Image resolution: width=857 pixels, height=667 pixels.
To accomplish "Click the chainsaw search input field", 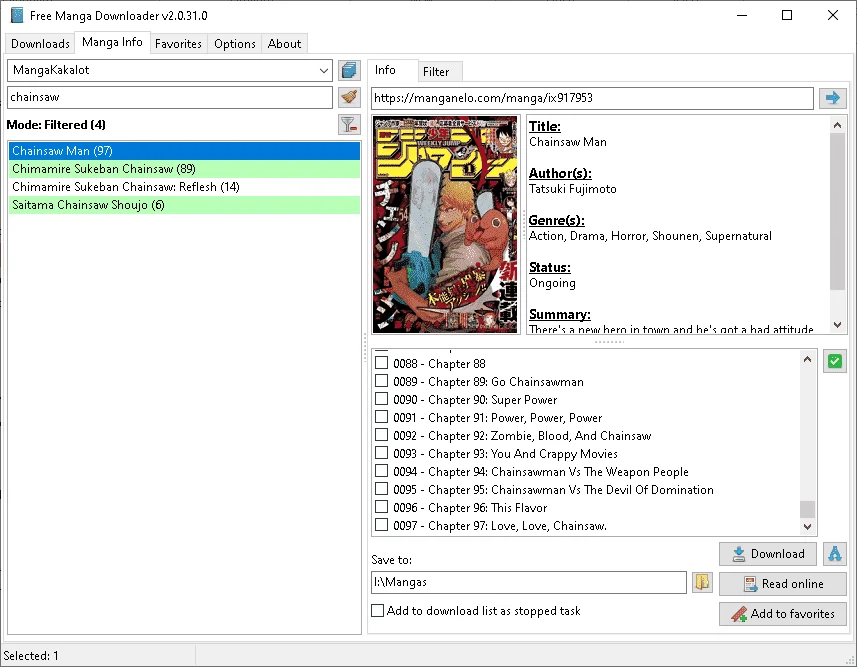I will 169,97.
